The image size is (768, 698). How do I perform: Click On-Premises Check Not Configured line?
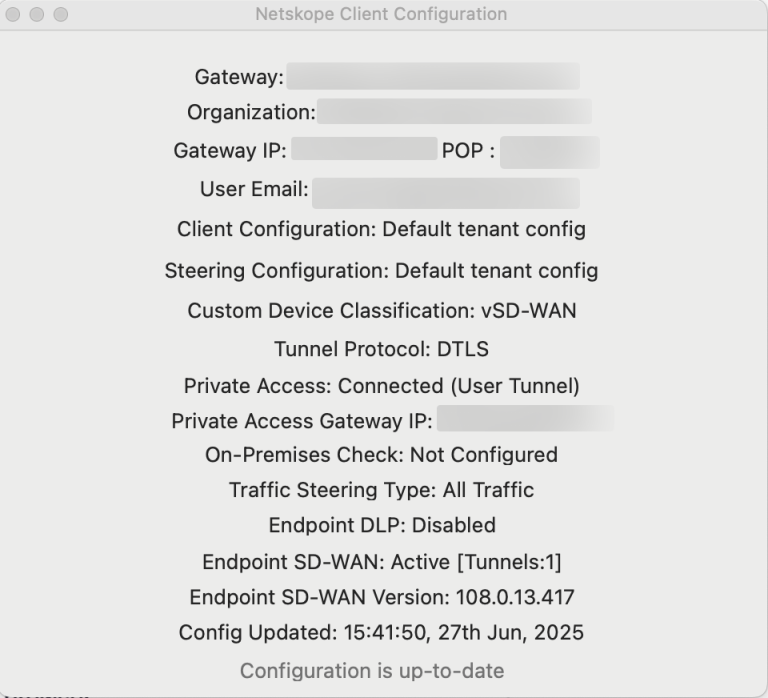click(381, 455)
